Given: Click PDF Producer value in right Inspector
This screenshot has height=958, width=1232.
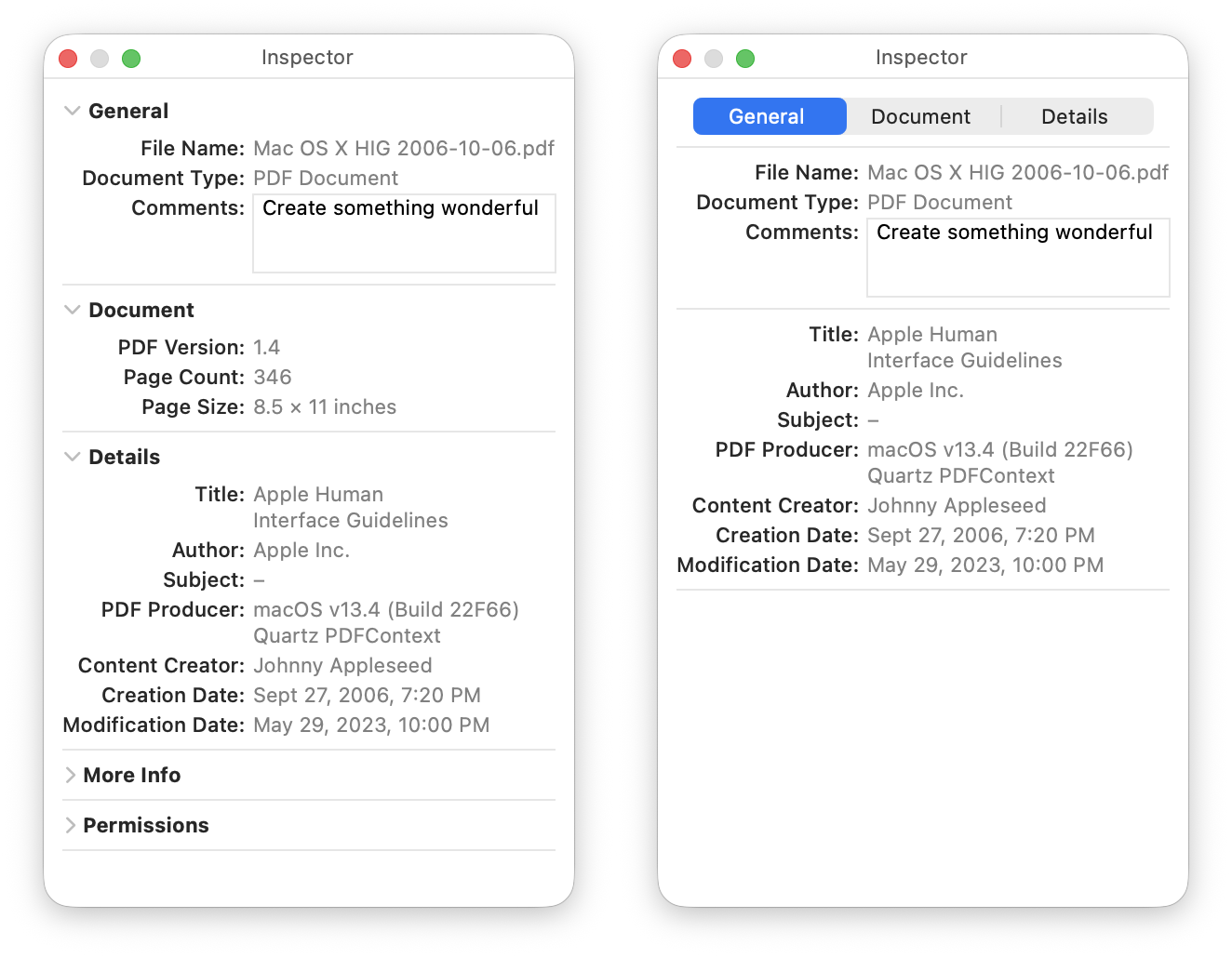Looking at the screenshot, I should [1000, 463].
